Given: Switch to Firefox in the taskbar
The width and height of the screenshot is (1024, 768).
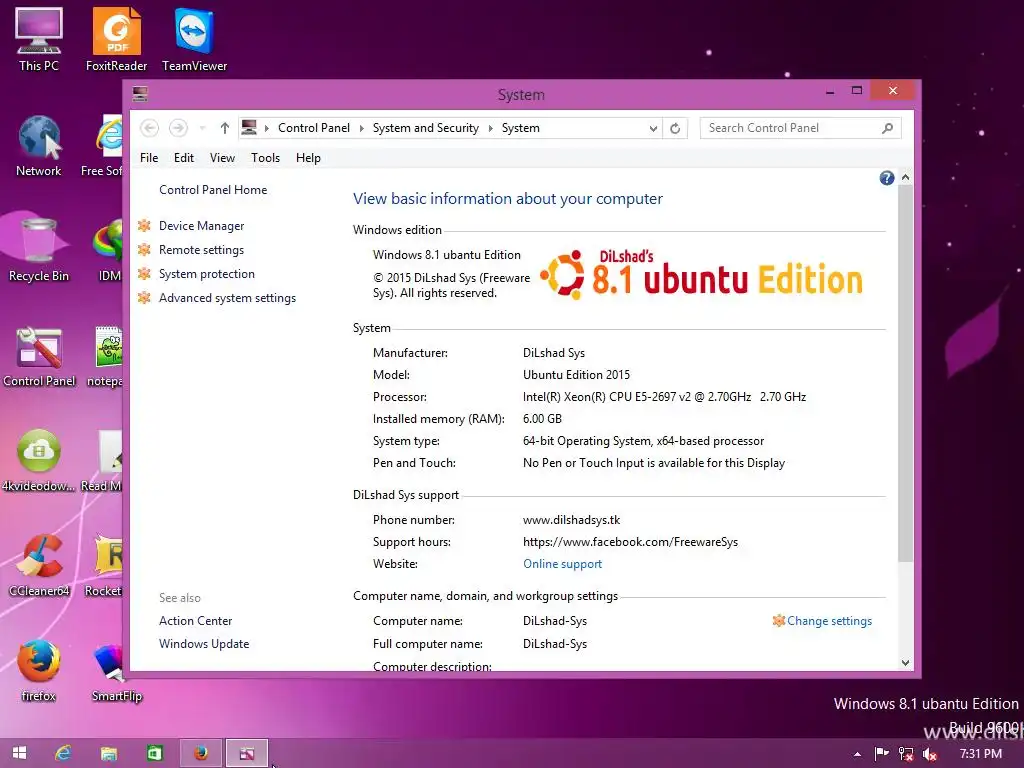Looking at the screenshot, I should [201, 753].
